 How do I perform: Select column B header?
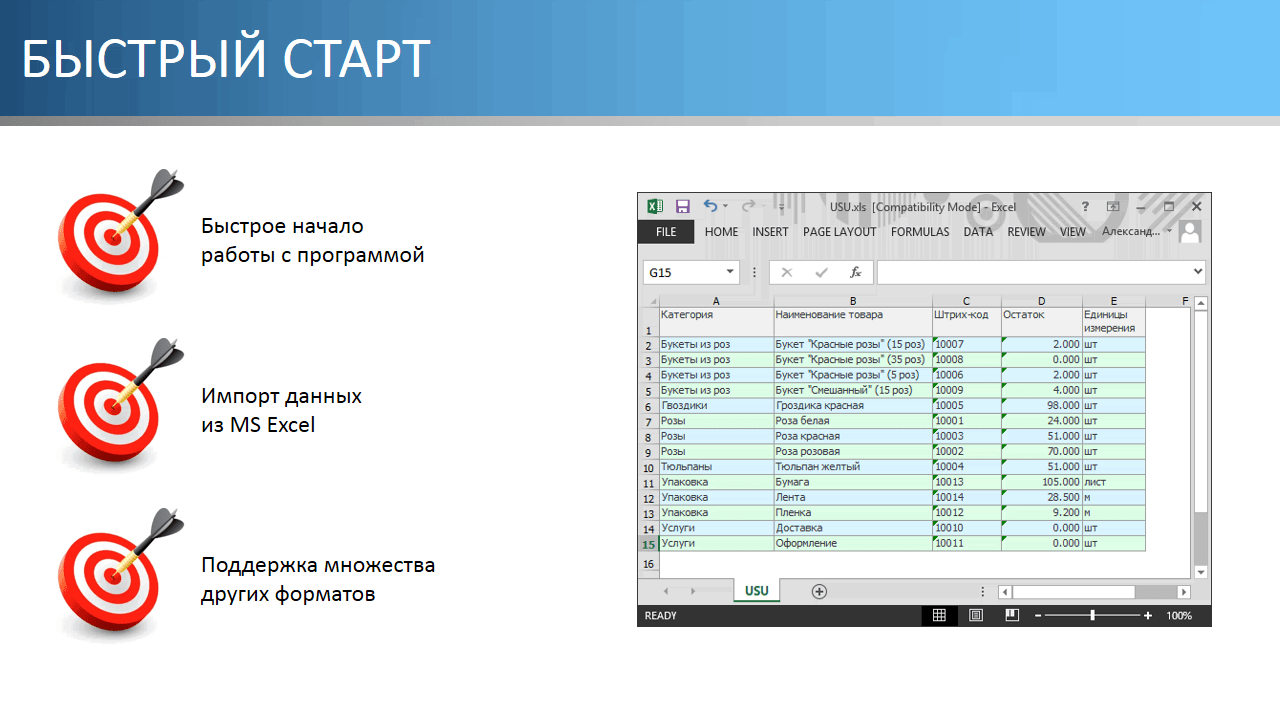point(853,301)
